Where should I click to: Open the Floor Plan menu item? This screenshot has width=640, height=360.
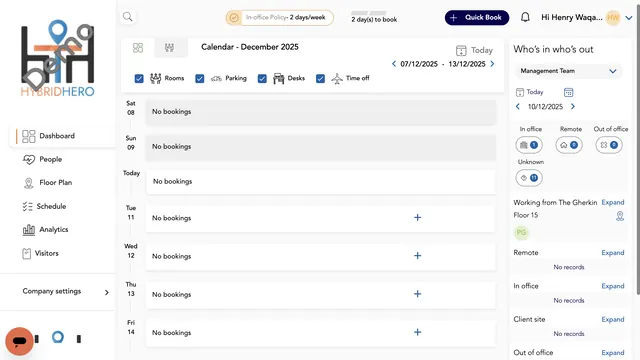(47, 183)
